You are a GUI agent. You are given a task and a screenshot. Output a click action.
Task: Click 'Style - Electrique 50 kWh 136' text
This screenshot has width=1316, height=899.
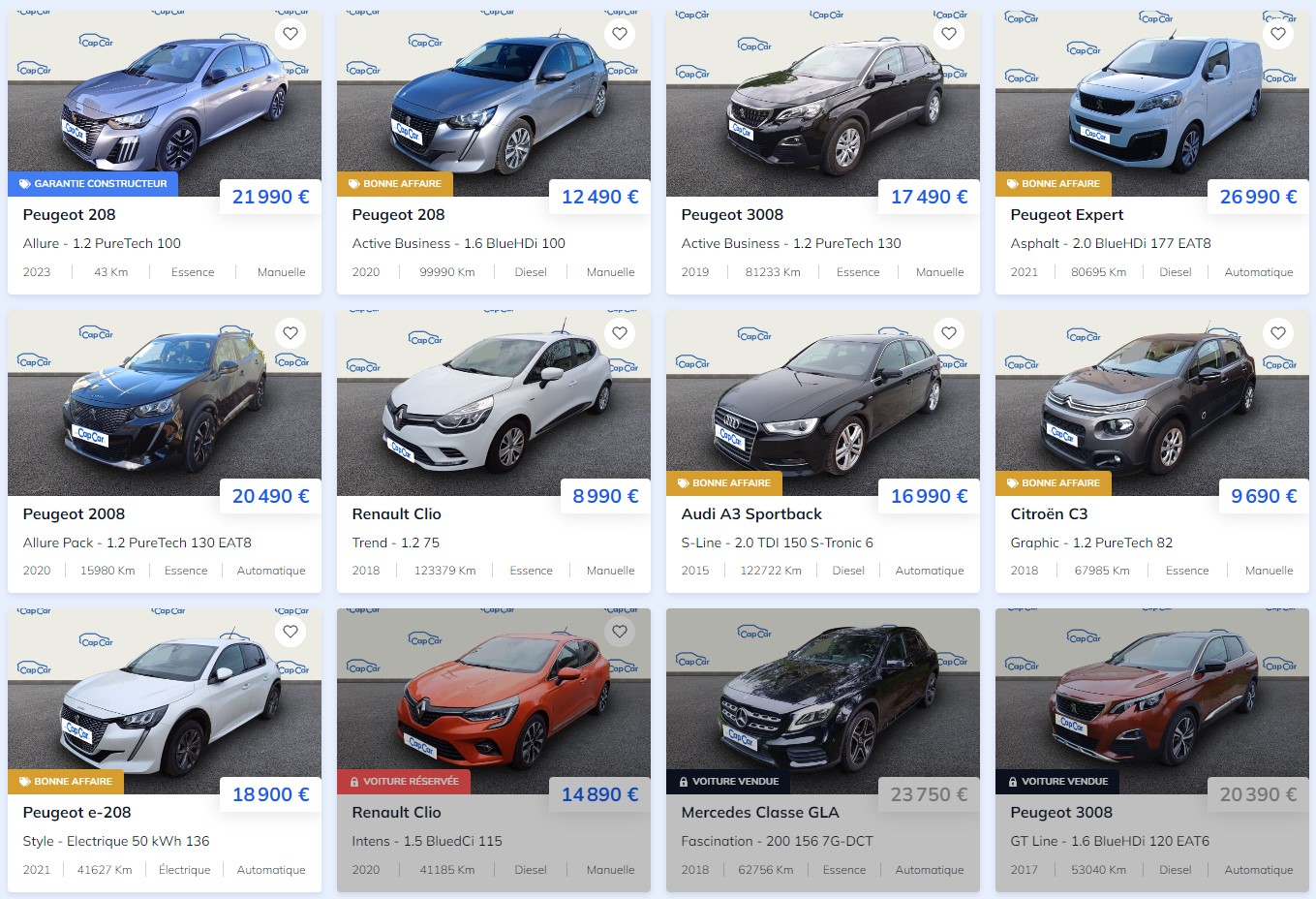pos(116,841)
